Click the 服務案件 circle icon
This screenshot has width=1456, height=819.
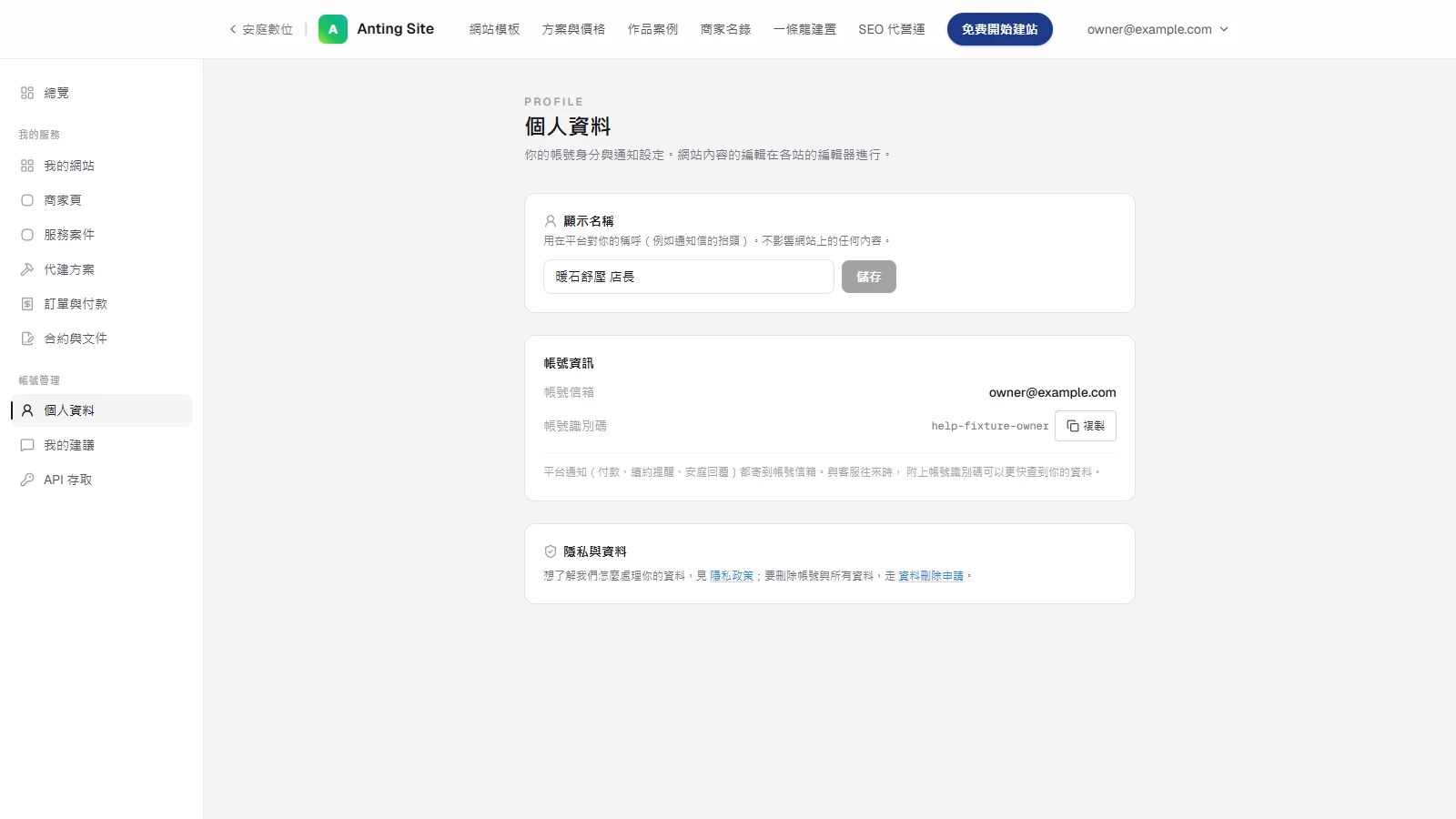27,235
